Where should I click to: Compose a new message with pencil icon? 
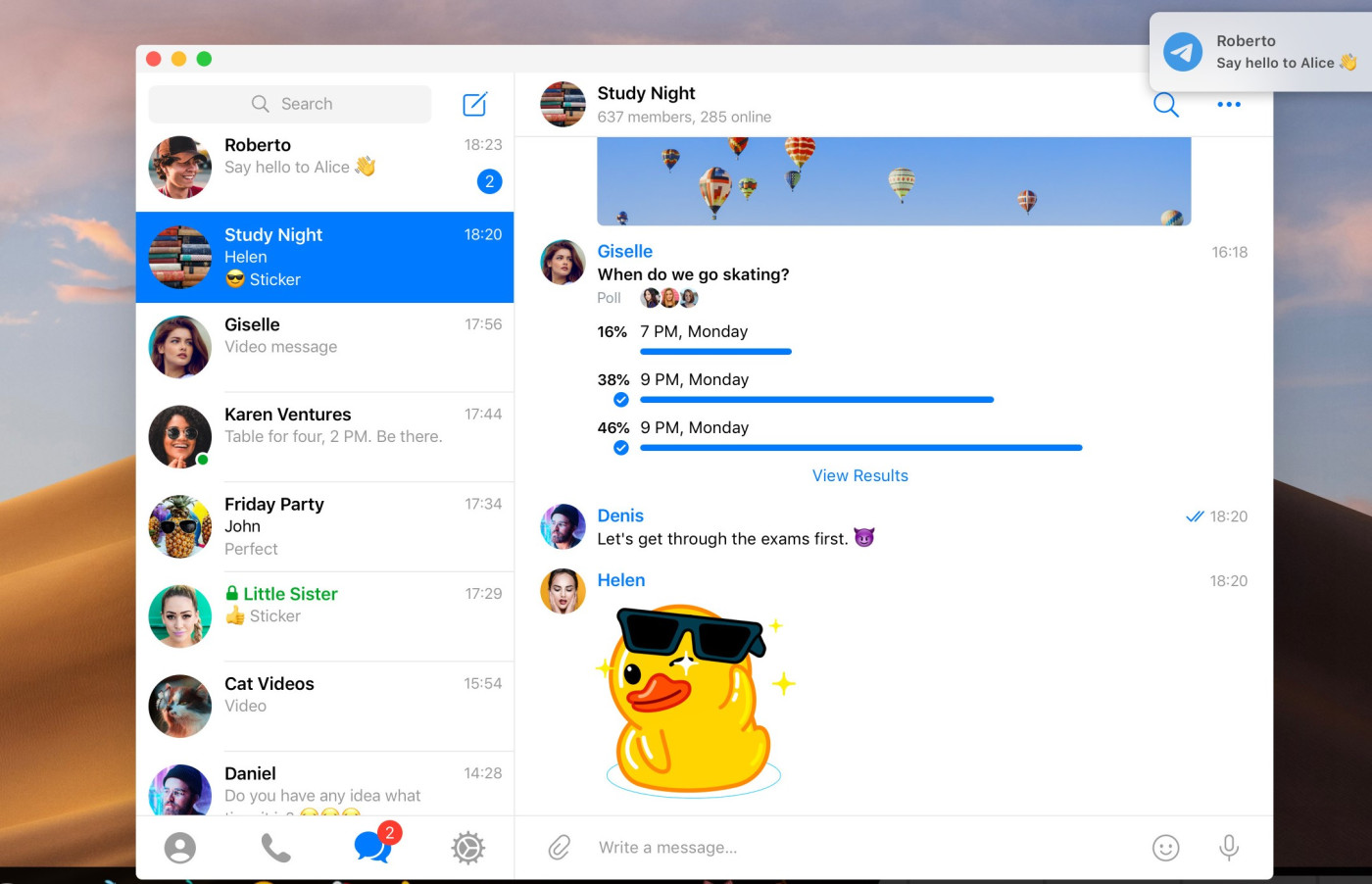(x=475, y=104)
